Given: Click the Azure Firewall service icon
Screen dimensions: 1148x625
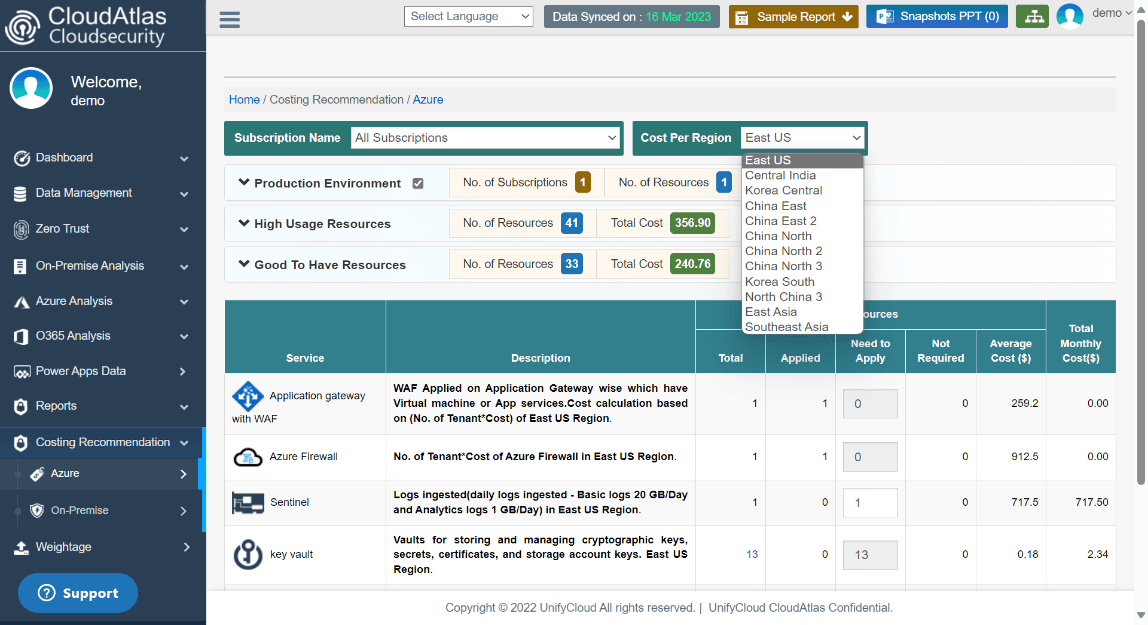Looking at the screenshot, I should (247, 457).
